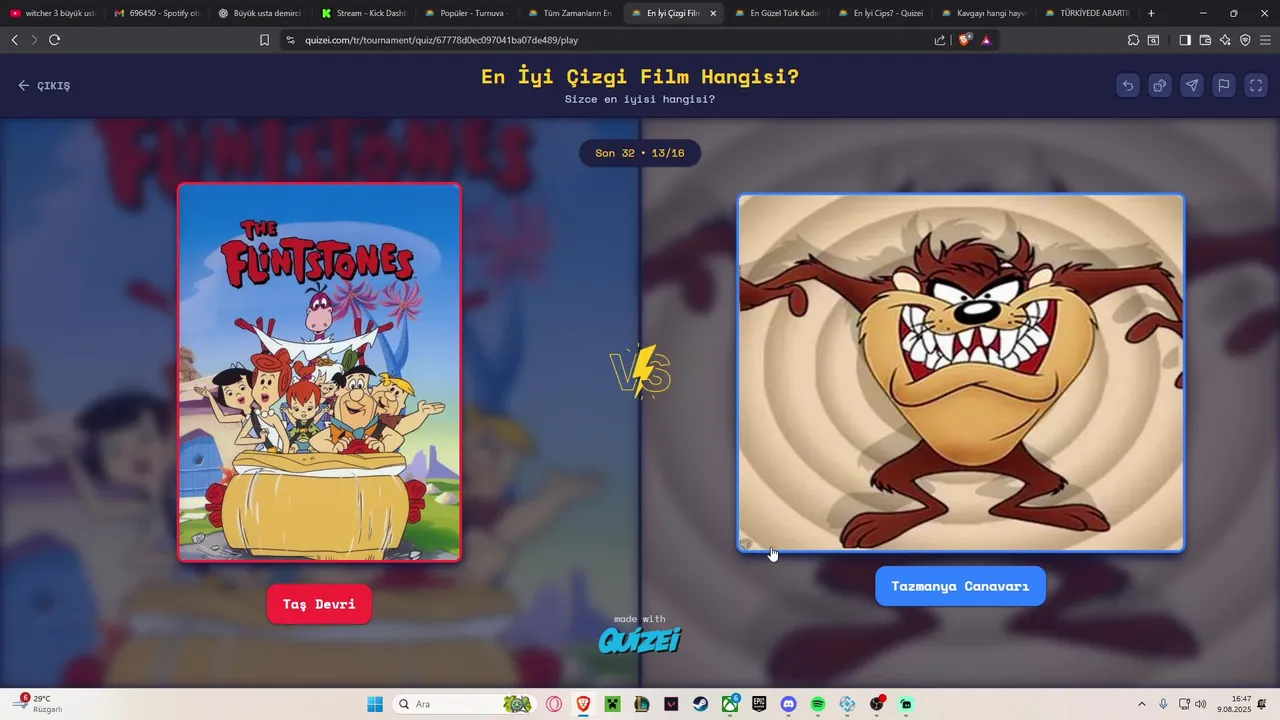
Task: Click the ÇIKIŞ exit button
Action: point(44,86)
